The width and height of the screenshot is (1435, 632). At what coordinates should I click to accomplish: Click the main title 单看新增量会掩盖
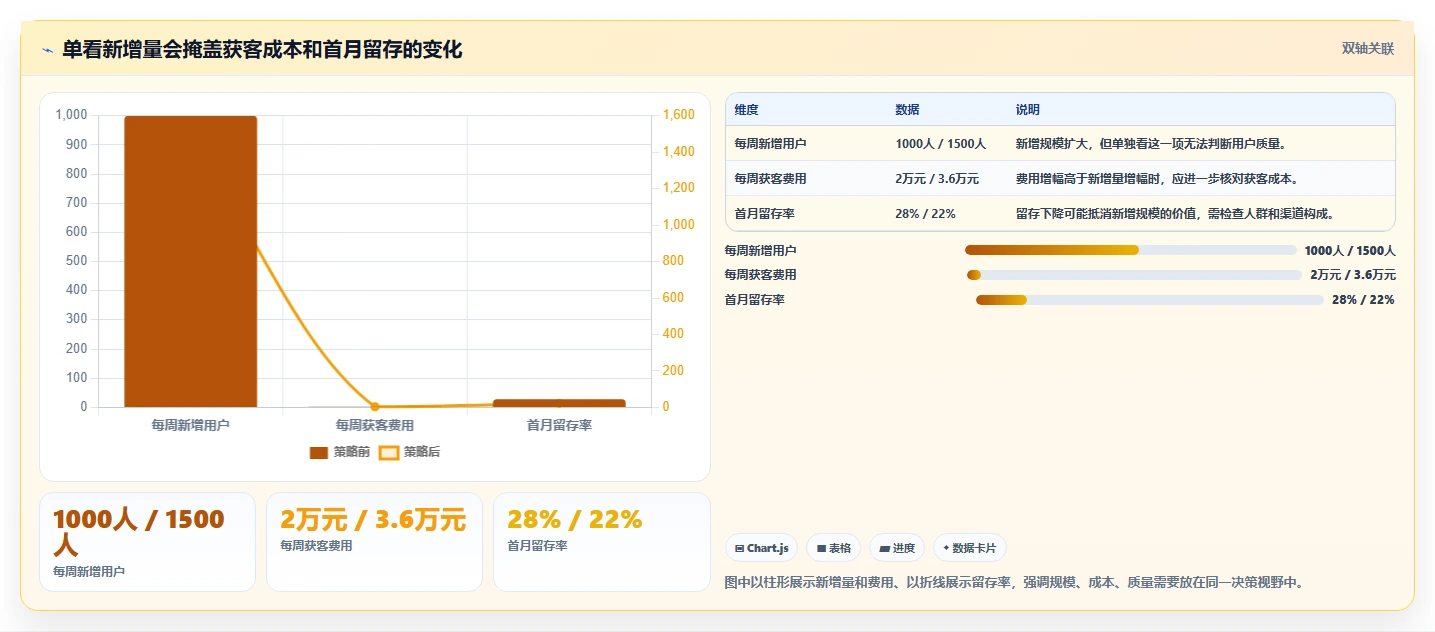tap(262, 50)
